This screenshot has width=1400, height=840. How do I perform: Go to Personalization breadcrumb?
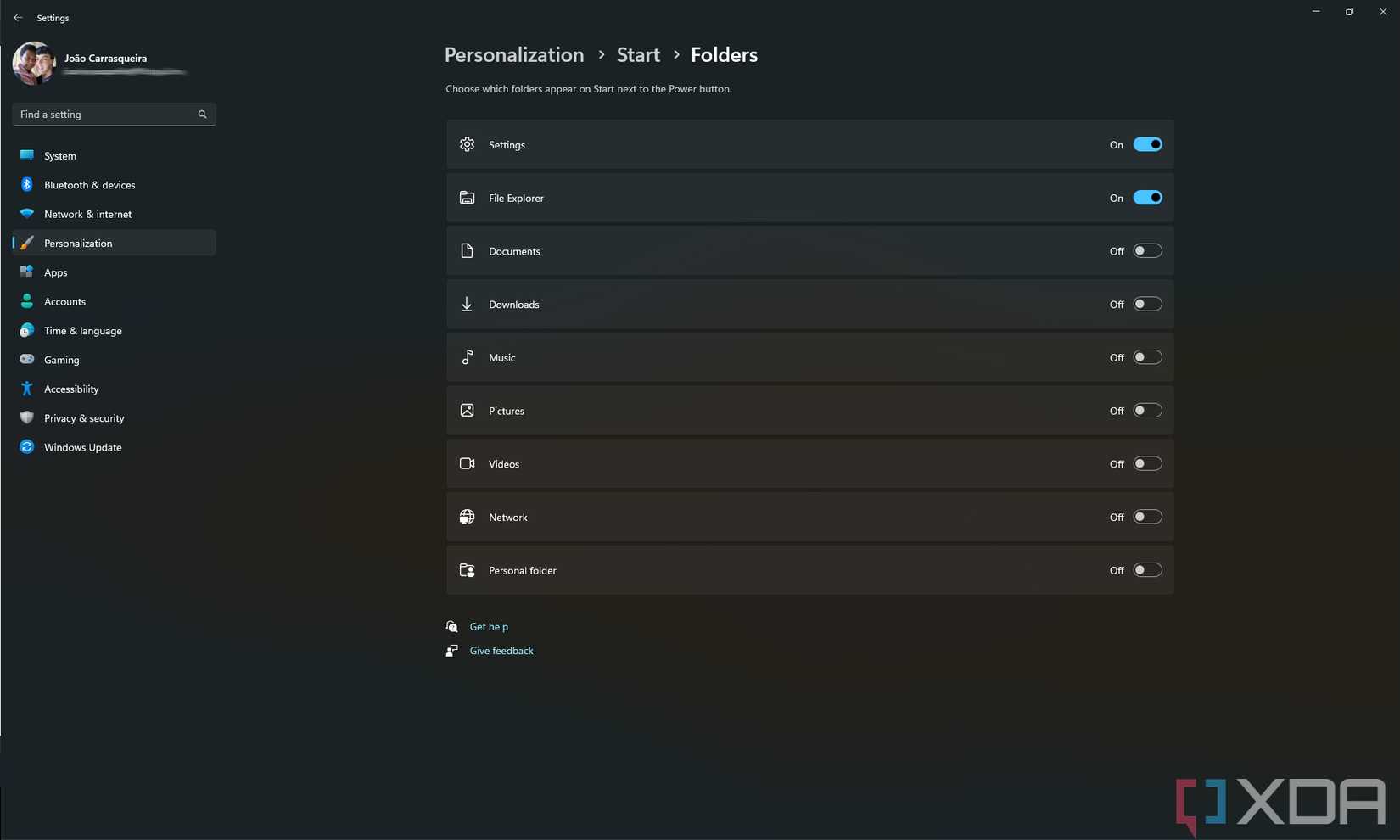pyautogui.click(x=514, y=55)
